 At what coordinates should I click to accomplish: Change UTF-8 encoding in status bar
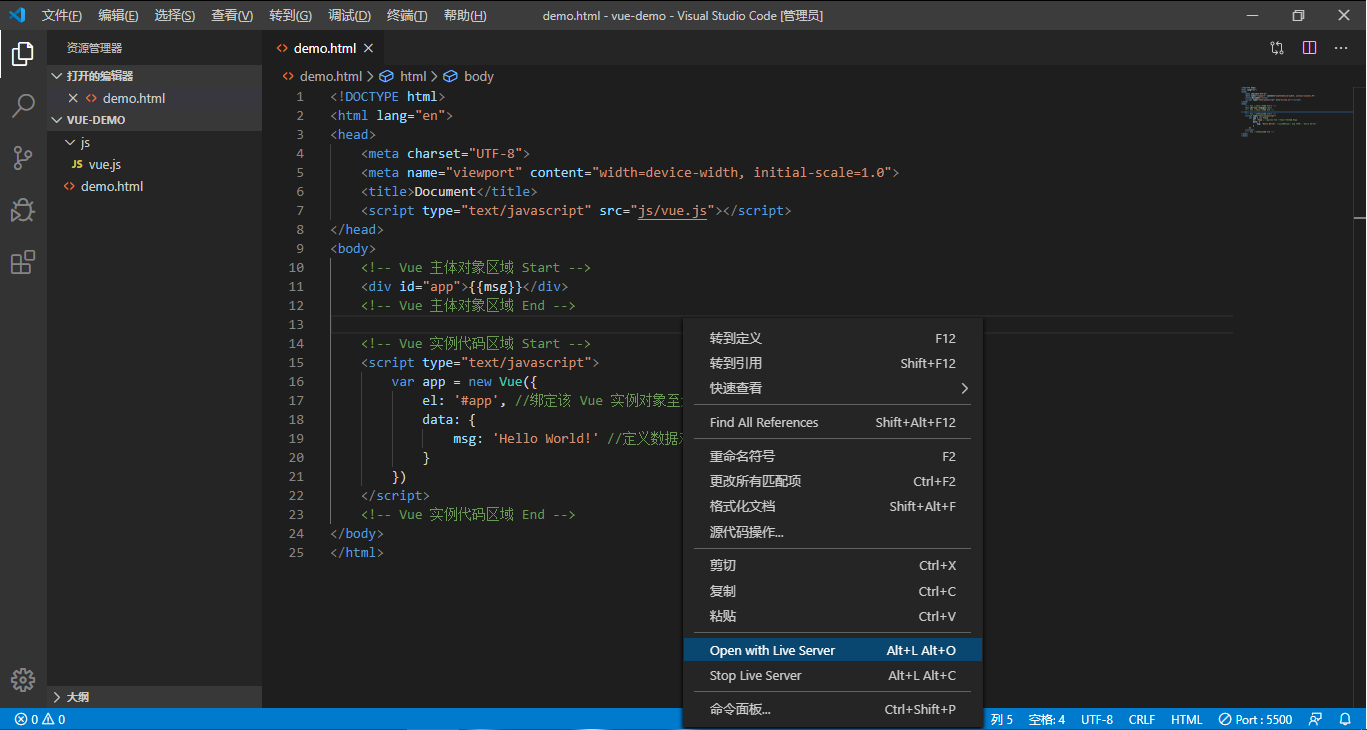point(1096,719)
